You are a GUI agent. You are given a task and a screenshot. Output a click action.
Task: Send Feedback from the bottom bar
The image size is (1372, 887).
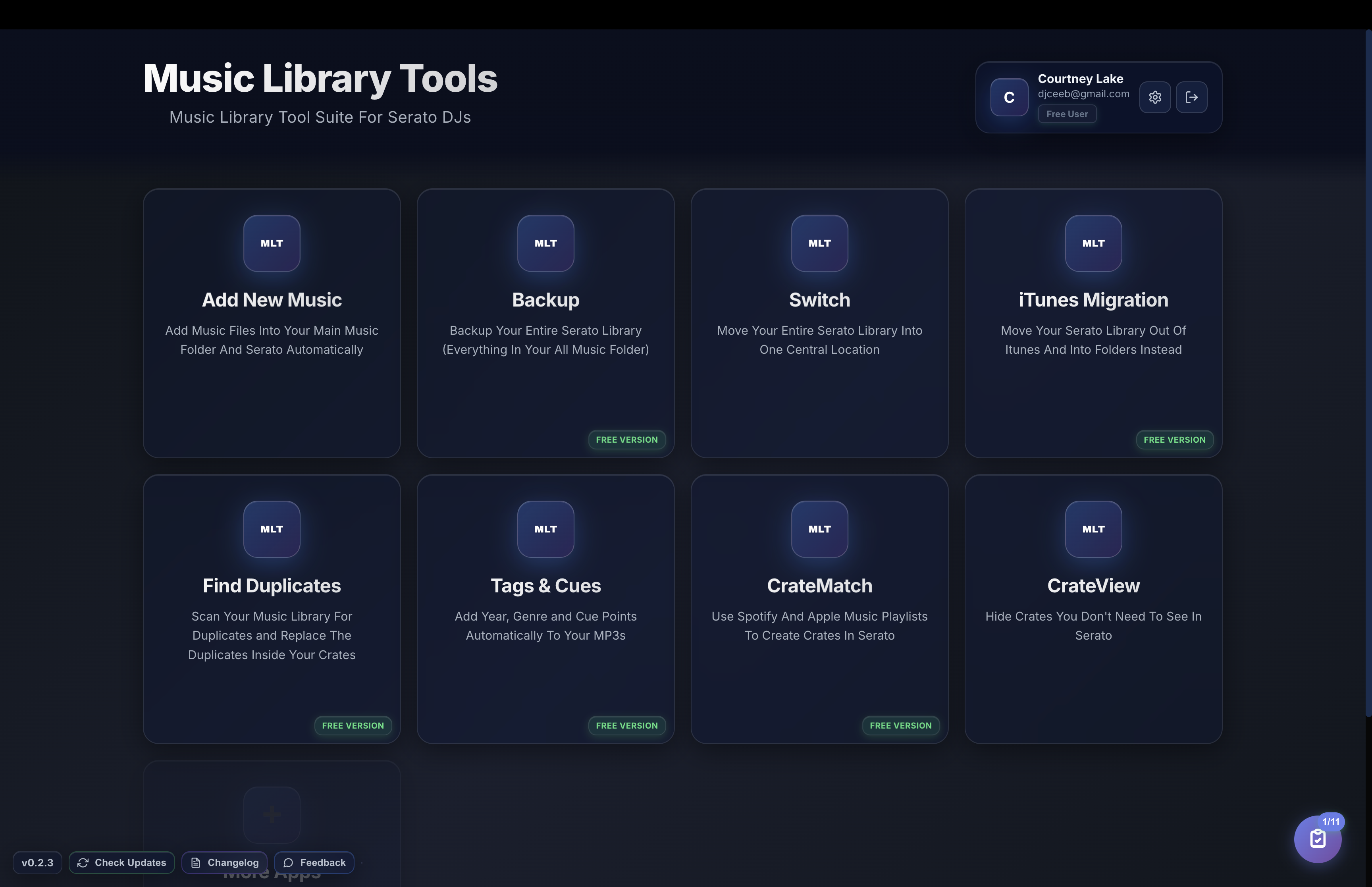pos(314,862)
